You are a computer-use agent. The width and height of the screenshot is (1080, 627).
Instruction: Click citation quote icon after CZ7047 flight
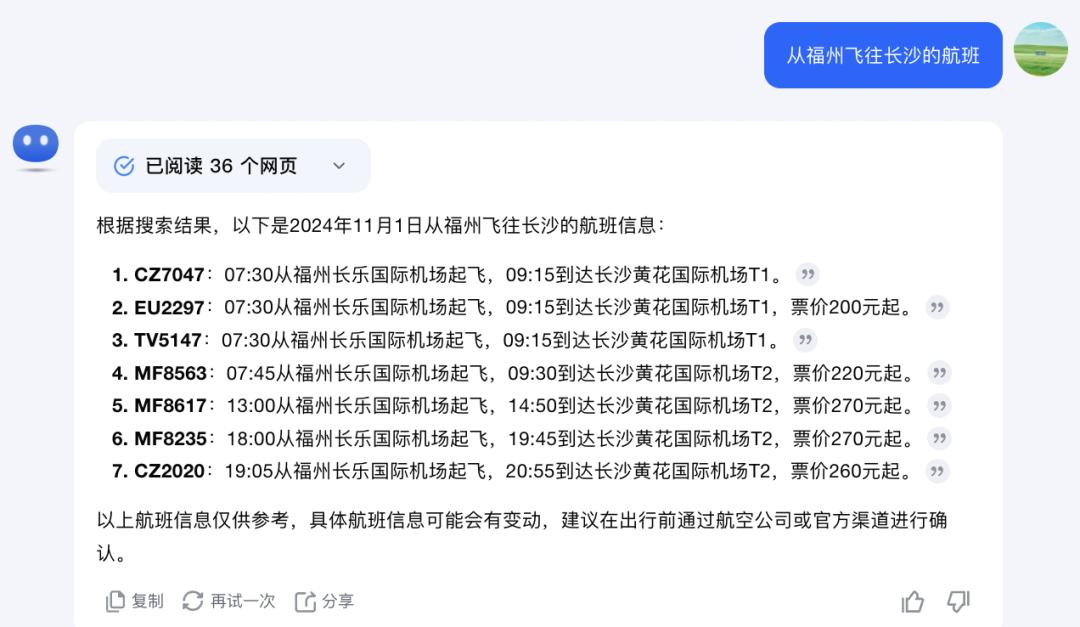(x=807, y=274)
